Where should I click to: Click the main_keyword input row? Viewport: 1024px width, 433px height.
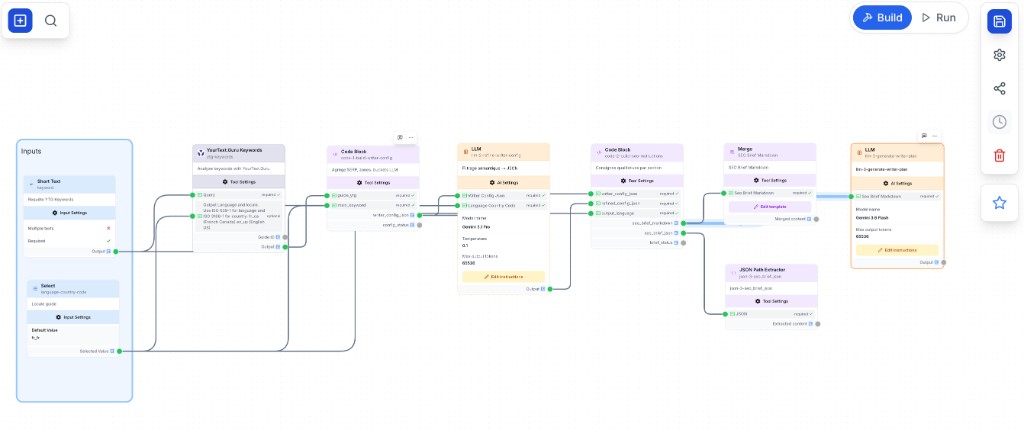373,205
